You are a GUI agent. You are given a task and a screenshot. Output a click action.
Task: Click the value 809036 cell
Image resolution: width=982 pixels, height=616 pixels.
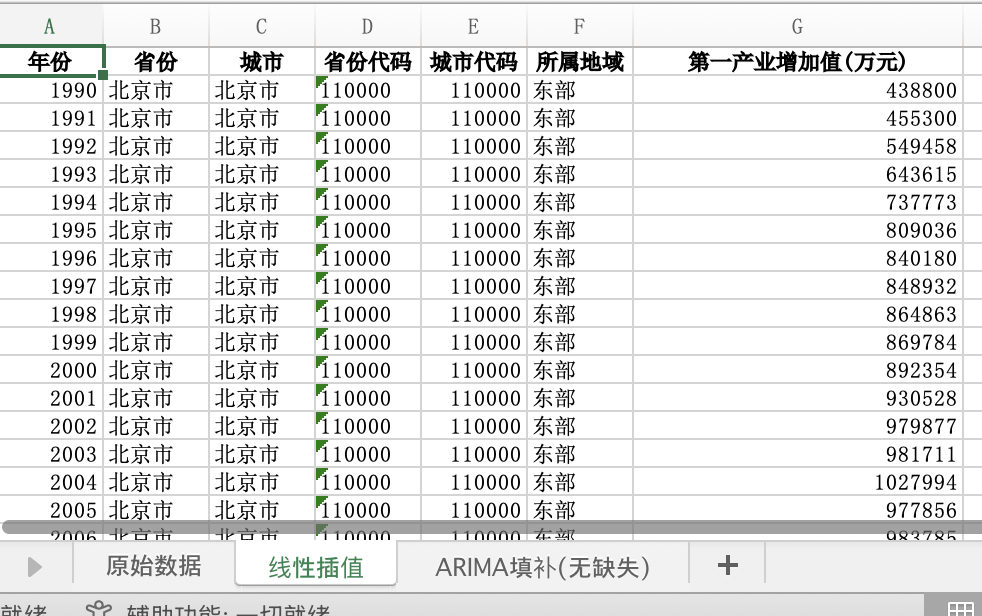click(797, 230)
